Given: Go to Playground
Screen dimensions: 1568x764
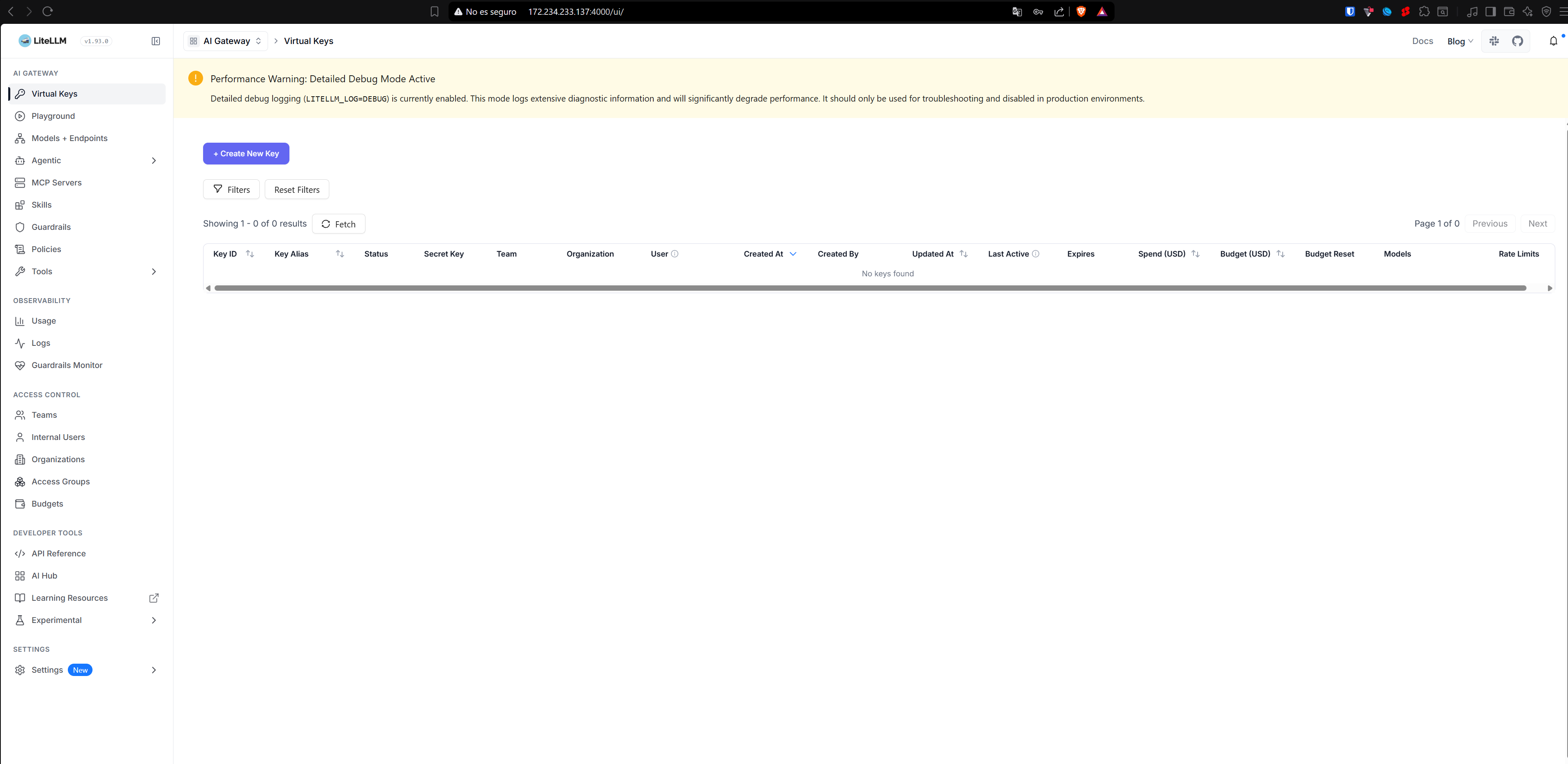Looking at the screenshot, I should (87, 116).
